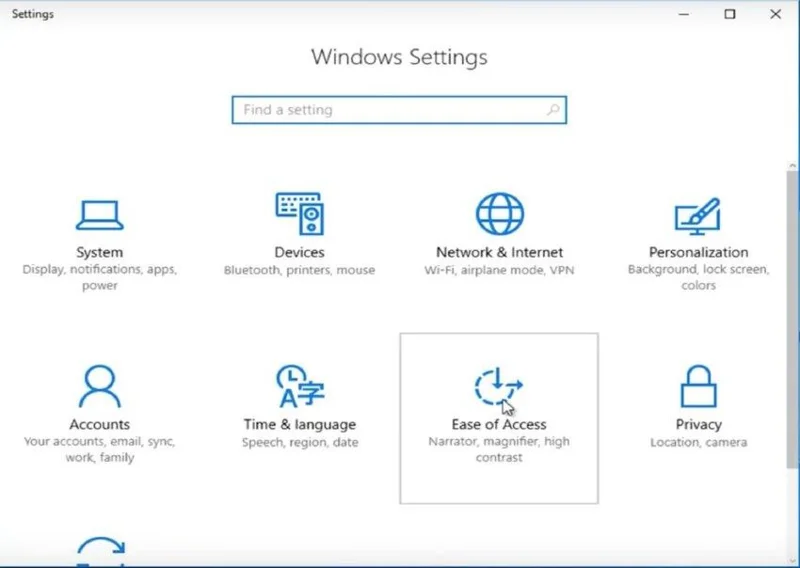Screen dimensions: 800x568
Task: Select the System label
Action: point(99,252)
